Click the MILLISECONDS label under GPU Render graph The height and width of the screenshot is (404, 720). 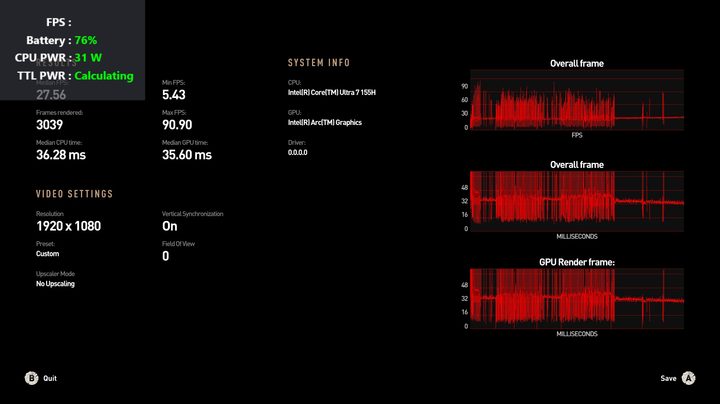click(577, 334)
